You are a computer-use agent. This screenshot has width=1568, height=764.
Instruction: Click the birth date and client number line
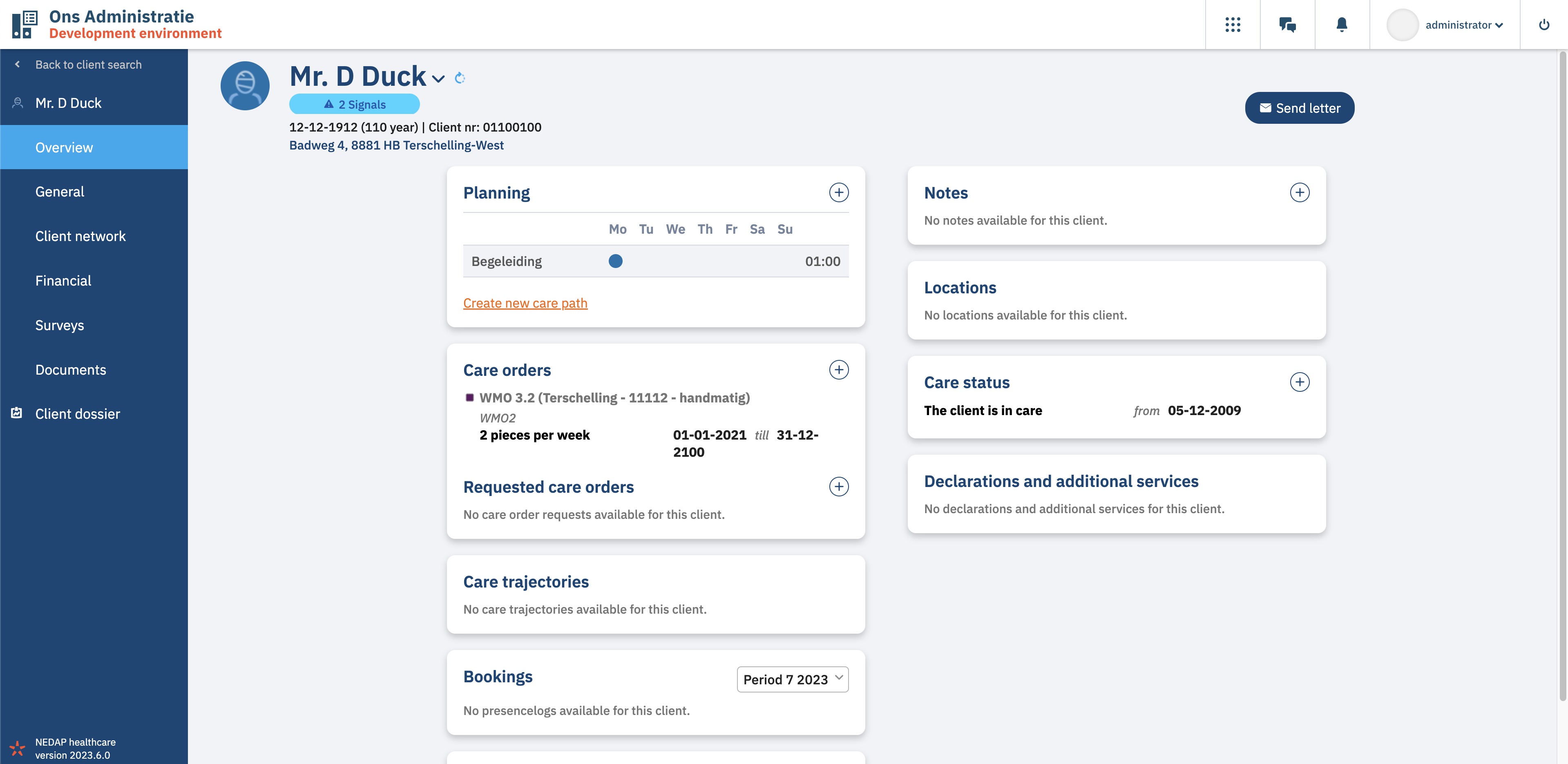[x=415, y=127]
